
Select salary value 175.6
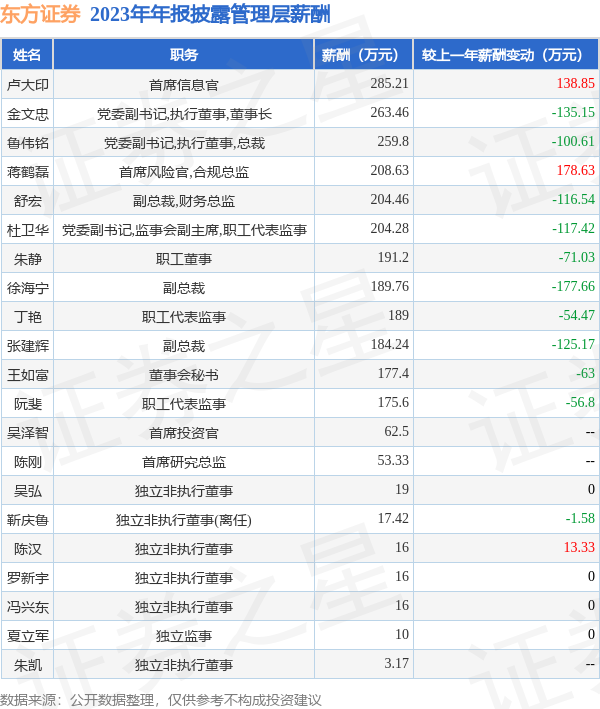393,402
